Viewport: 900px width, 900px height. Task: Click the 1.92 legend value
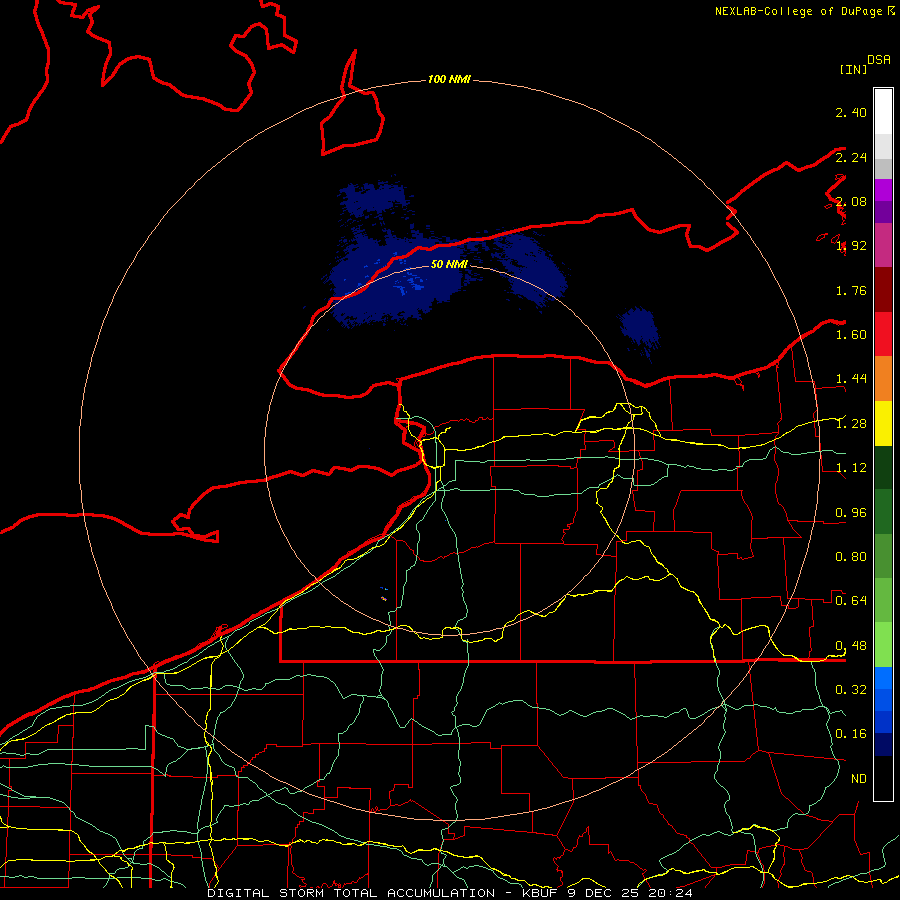point(851,246)
